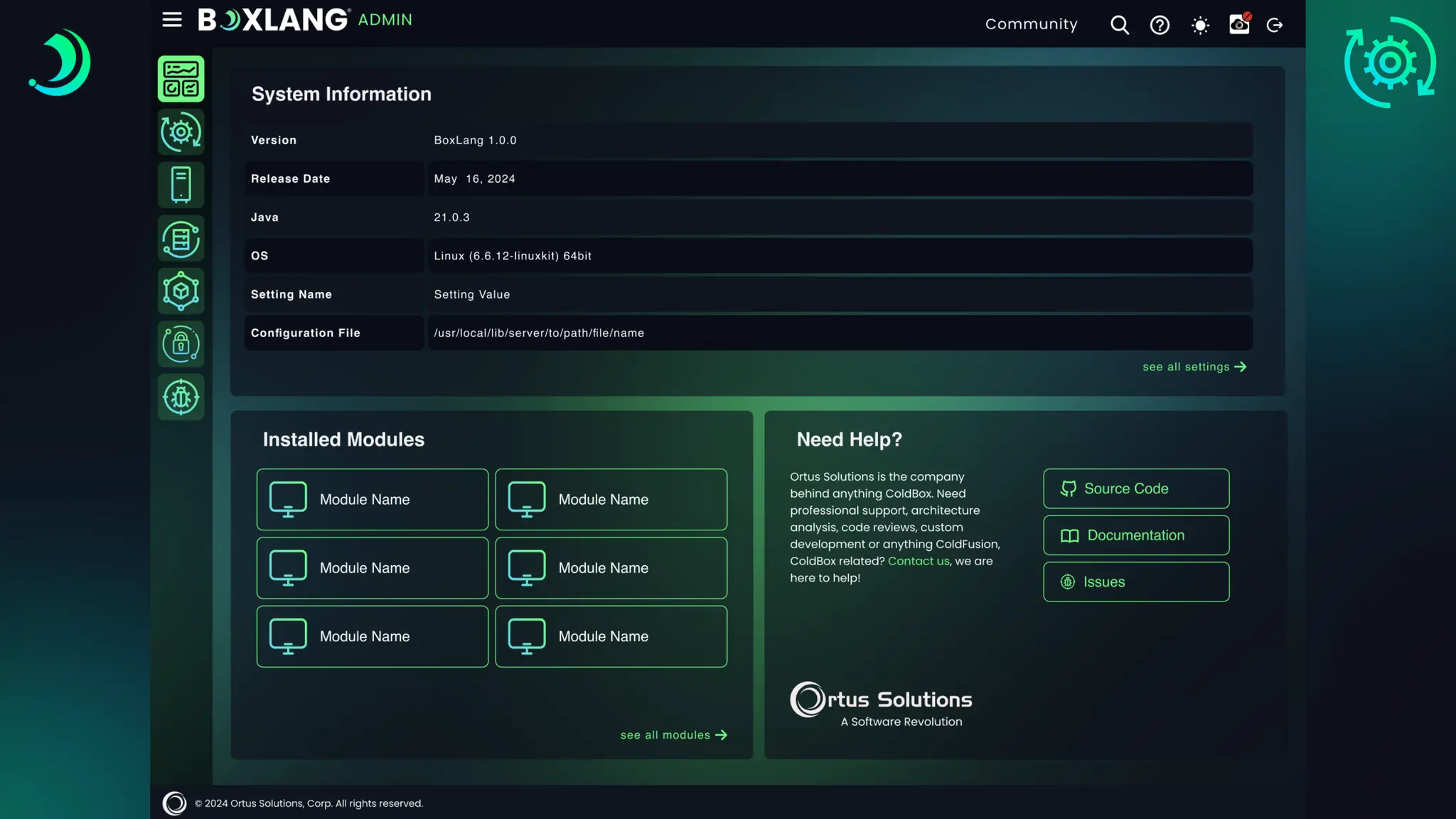Click the Source Code button
The width and height of the screenshot is (1456, 819).
pyautogui.click(x=1135, y=488)
